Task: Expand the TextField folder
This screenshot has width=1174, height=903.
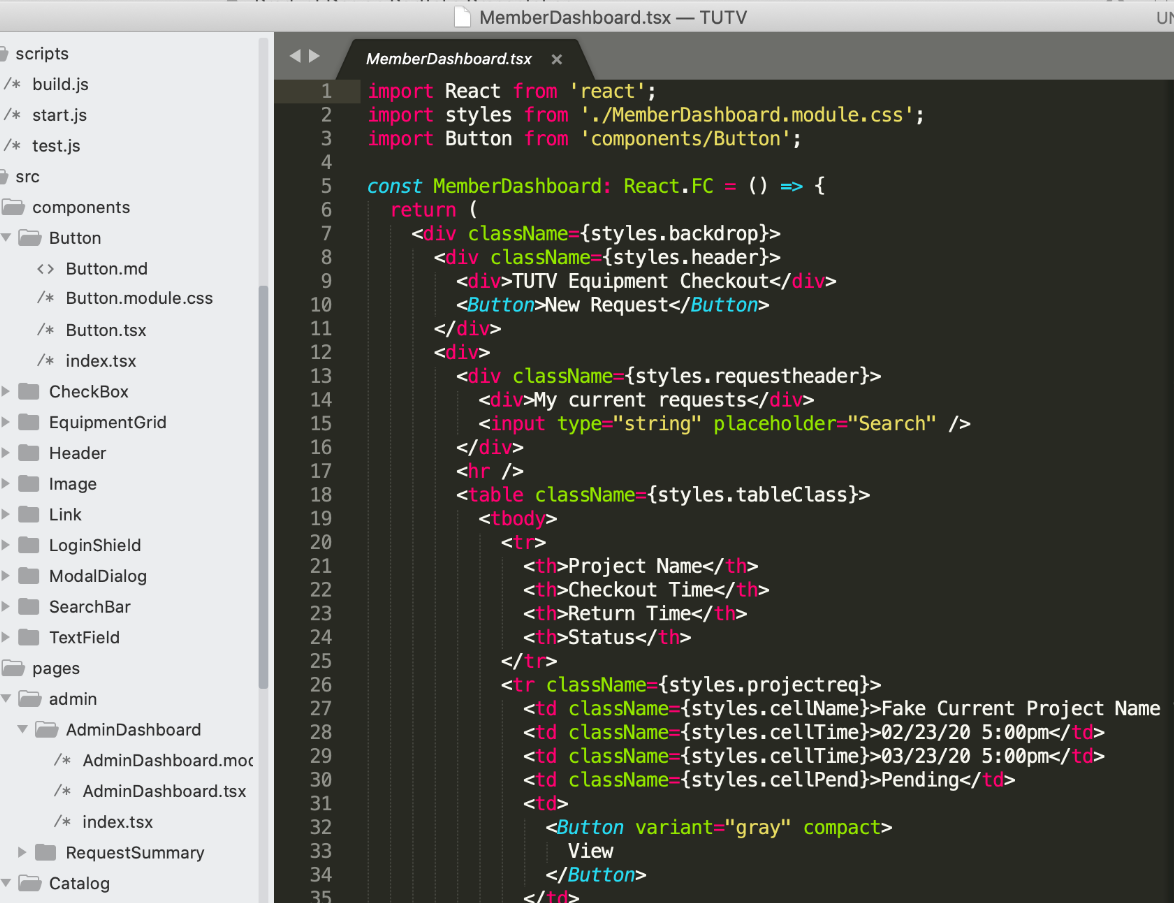Action: pyautogui.click(x=6, y=636)
